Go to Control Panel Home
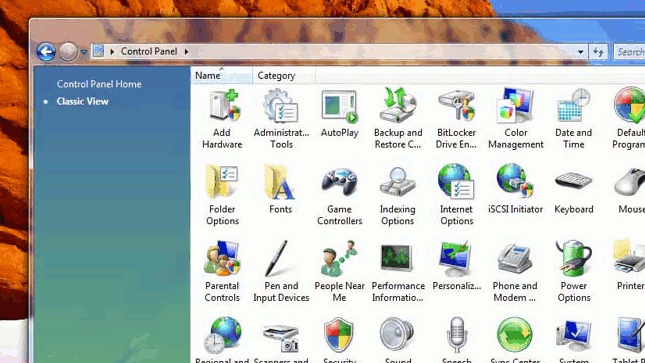The height and width of the screenshot is (363, 645). pos(99,84)
